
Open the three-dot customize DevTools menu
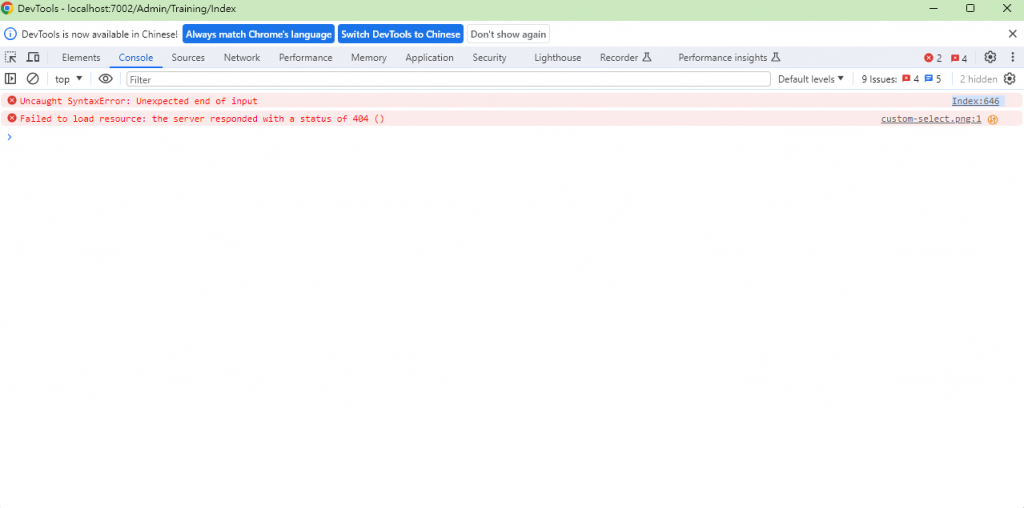point(1012,57)
